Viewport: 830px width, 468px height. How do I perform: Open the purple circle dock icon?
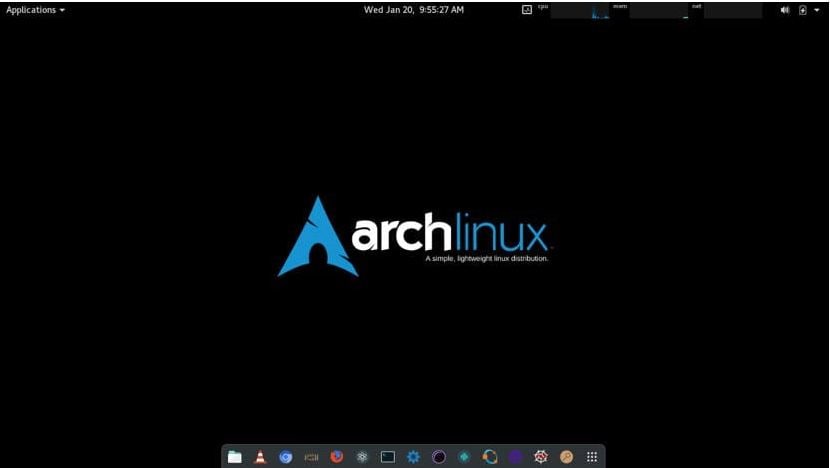tap(516, 456)
